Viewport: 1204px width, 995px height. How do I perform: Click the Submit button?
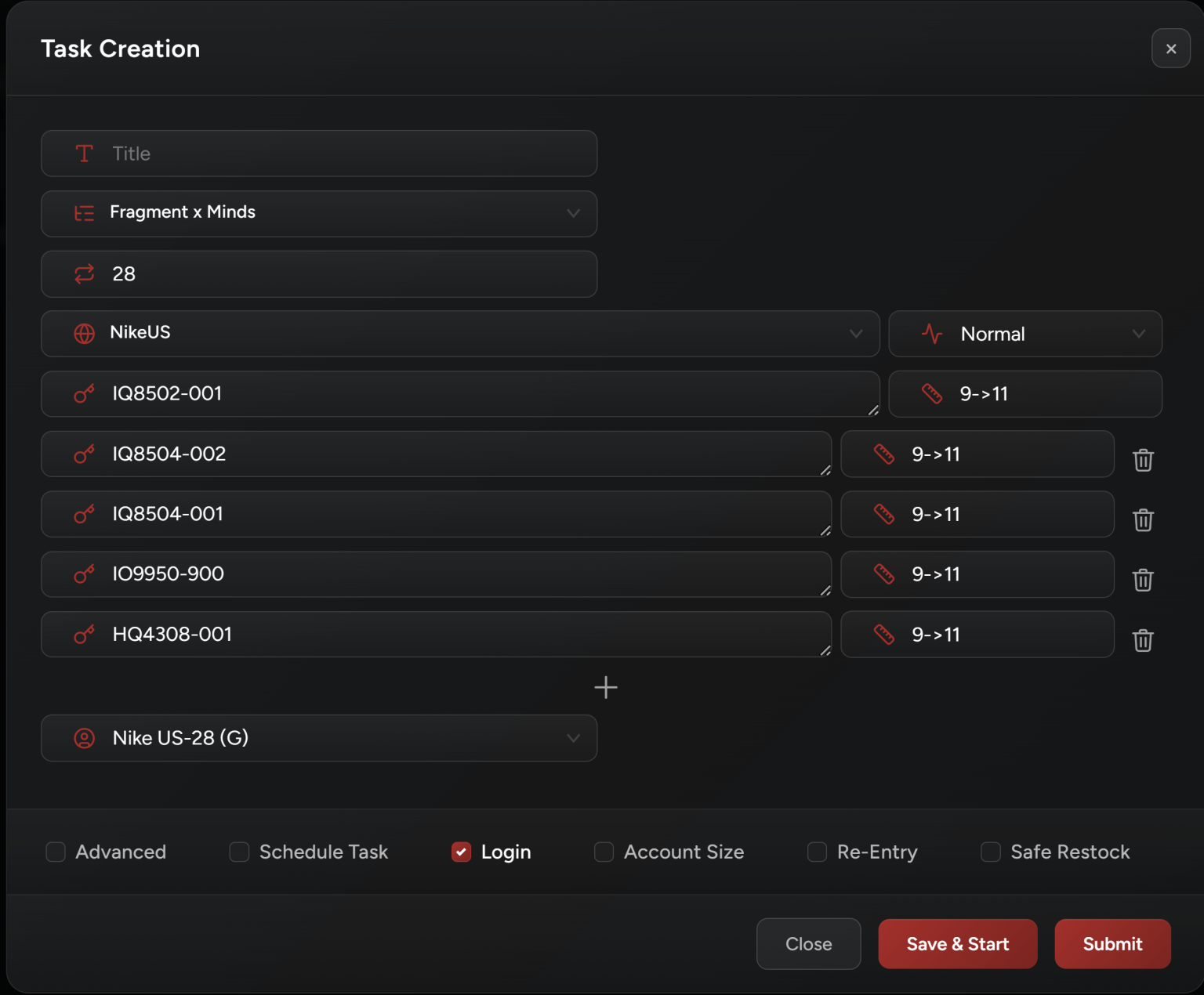[1112, 944]
